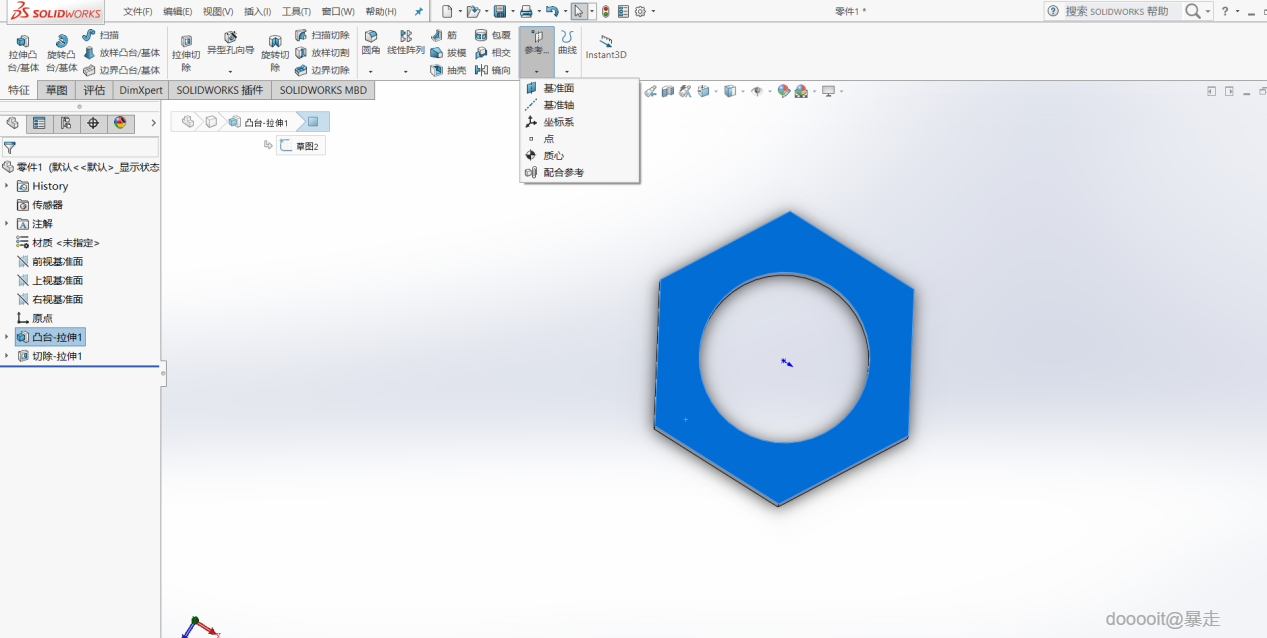
Task: Expand the History tree node
Action: [x=7, y=186]
